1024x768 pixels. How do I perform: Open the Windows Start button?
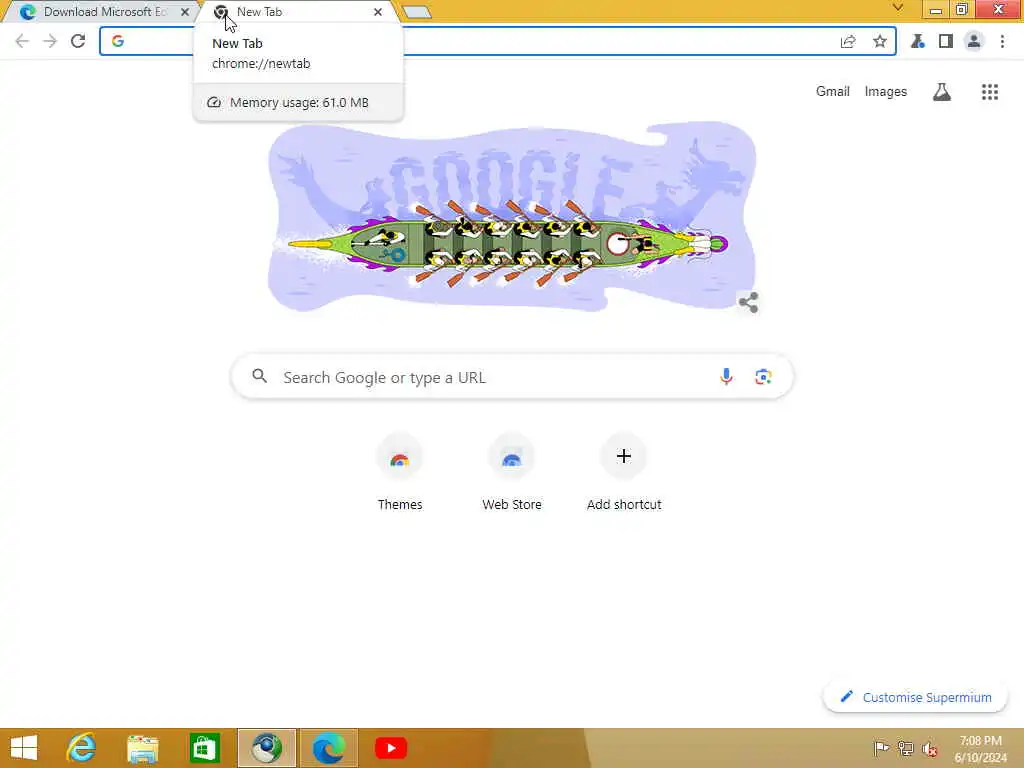[x=24, y=748]
